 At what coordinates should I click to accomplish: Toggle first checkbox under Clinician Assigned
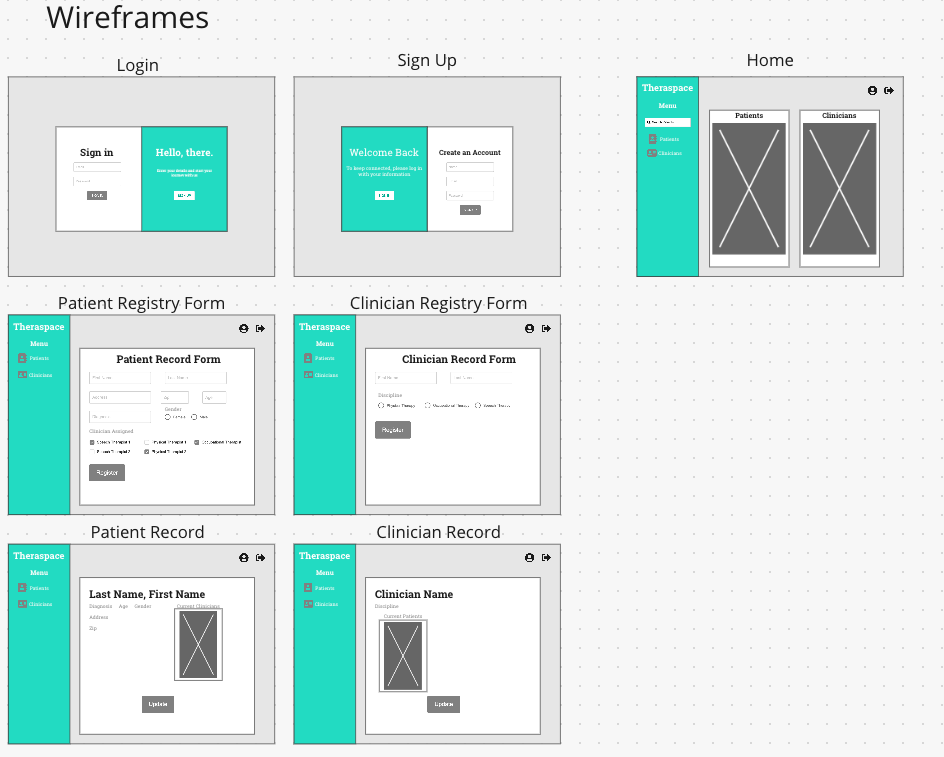(x=92, y=442)
